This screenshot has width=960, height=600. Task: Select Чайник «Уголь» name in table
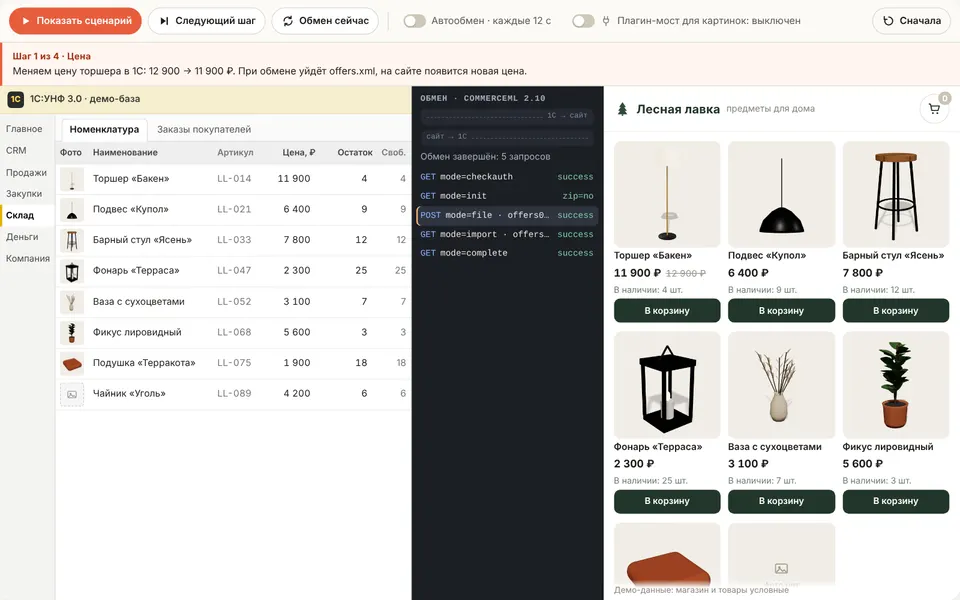tap(129, 394)
